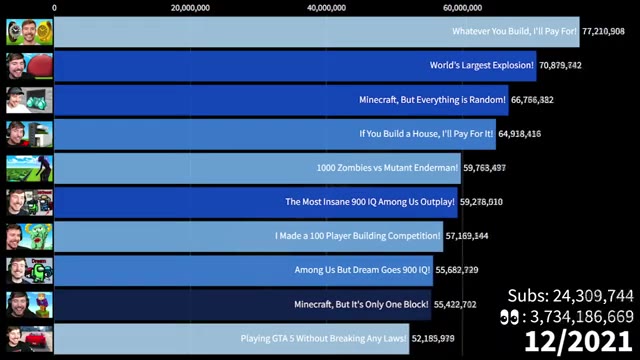Click the World's Largest Explosion bar label
Viewport: 640px width, 360px height.
point(482,65)
